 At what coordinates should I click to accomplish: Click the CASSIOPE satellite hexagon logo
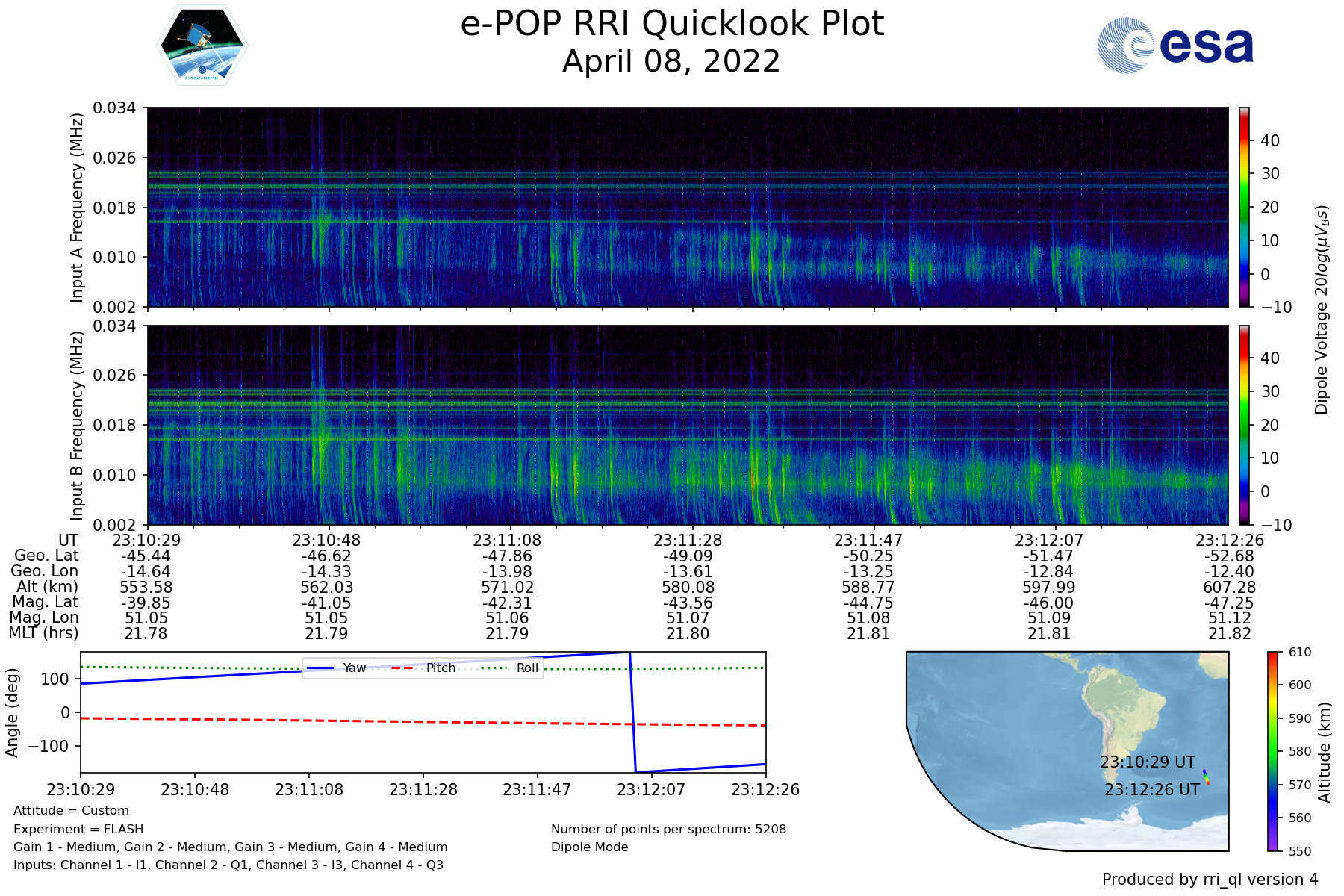click(202, 46)
